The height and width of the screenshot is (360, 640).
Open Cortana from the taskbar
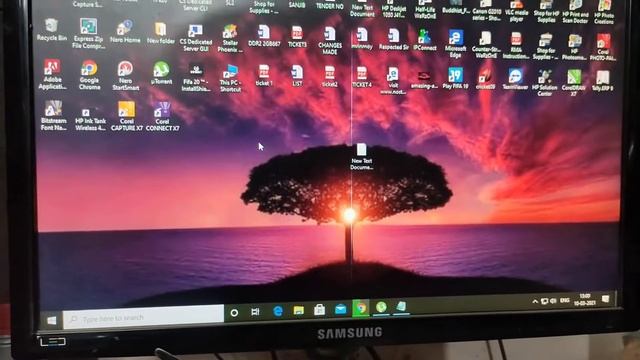pyautogui.click(x=234, y=313)
